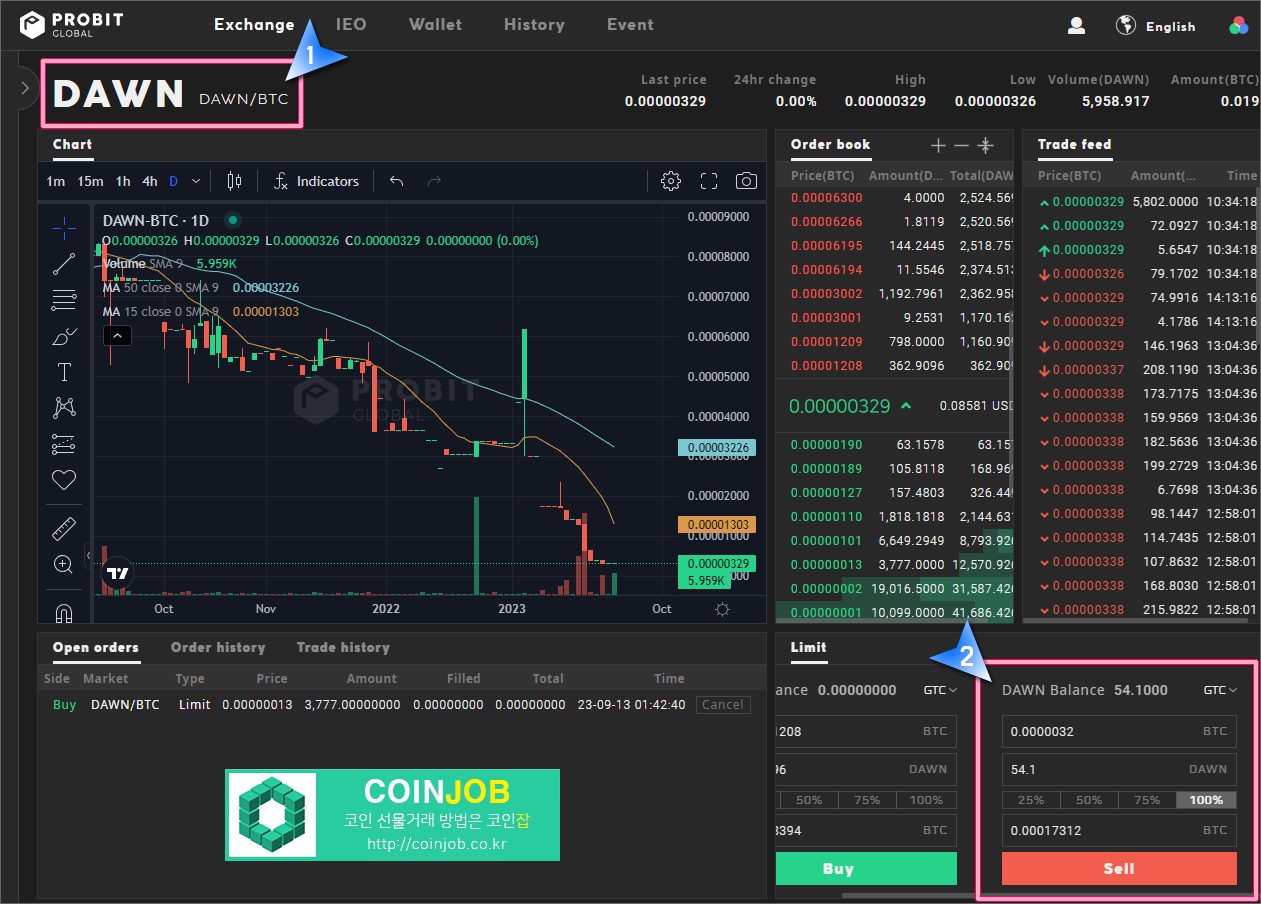The width and height of the screenshot is (1261, 904).
Task: Open the Wallet menu
Action: pos(435,25)
